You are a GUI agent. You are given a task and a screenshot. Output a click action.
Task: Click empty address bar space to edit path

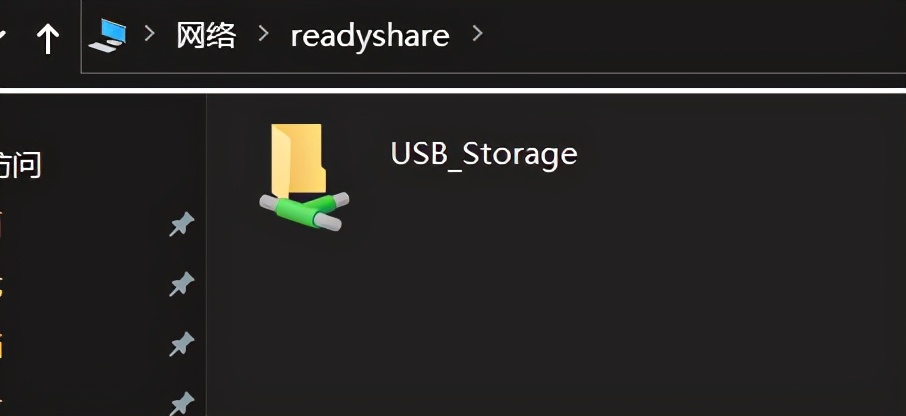click(693, 36)
